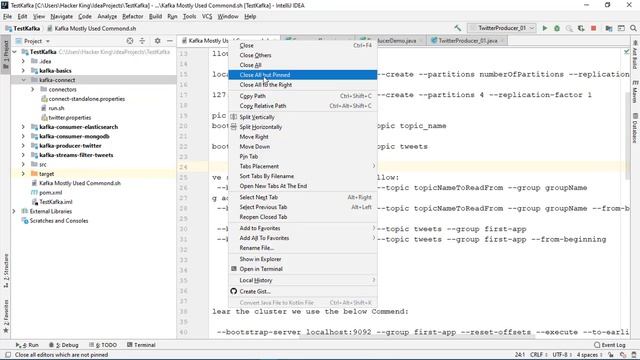Click Scratches and Consoles node

pyautogui.click(x=58, y=221)
